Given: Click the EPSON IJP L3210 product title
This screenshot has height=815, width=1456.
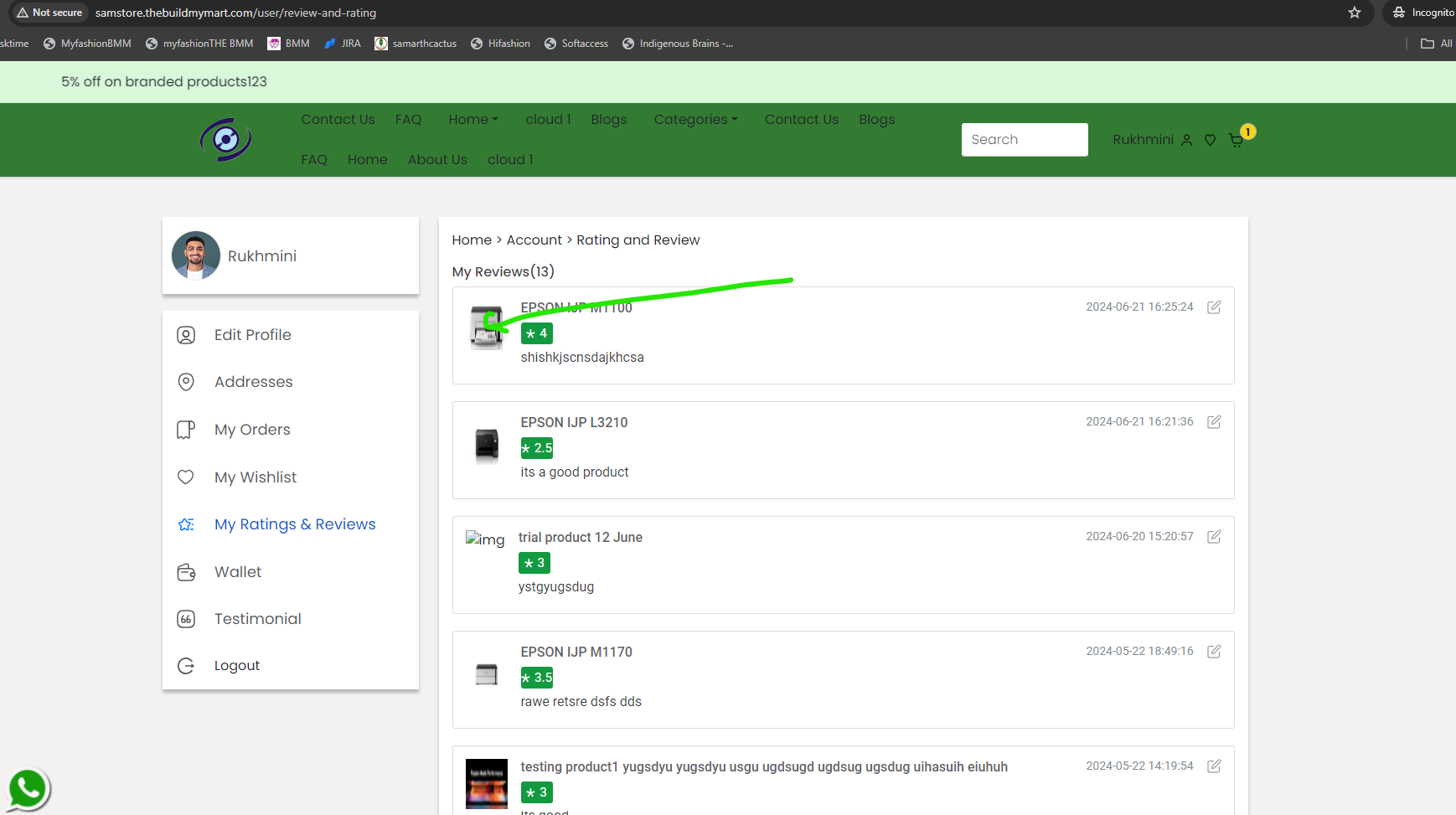Looking at the screenshot, I should point(574,423).
